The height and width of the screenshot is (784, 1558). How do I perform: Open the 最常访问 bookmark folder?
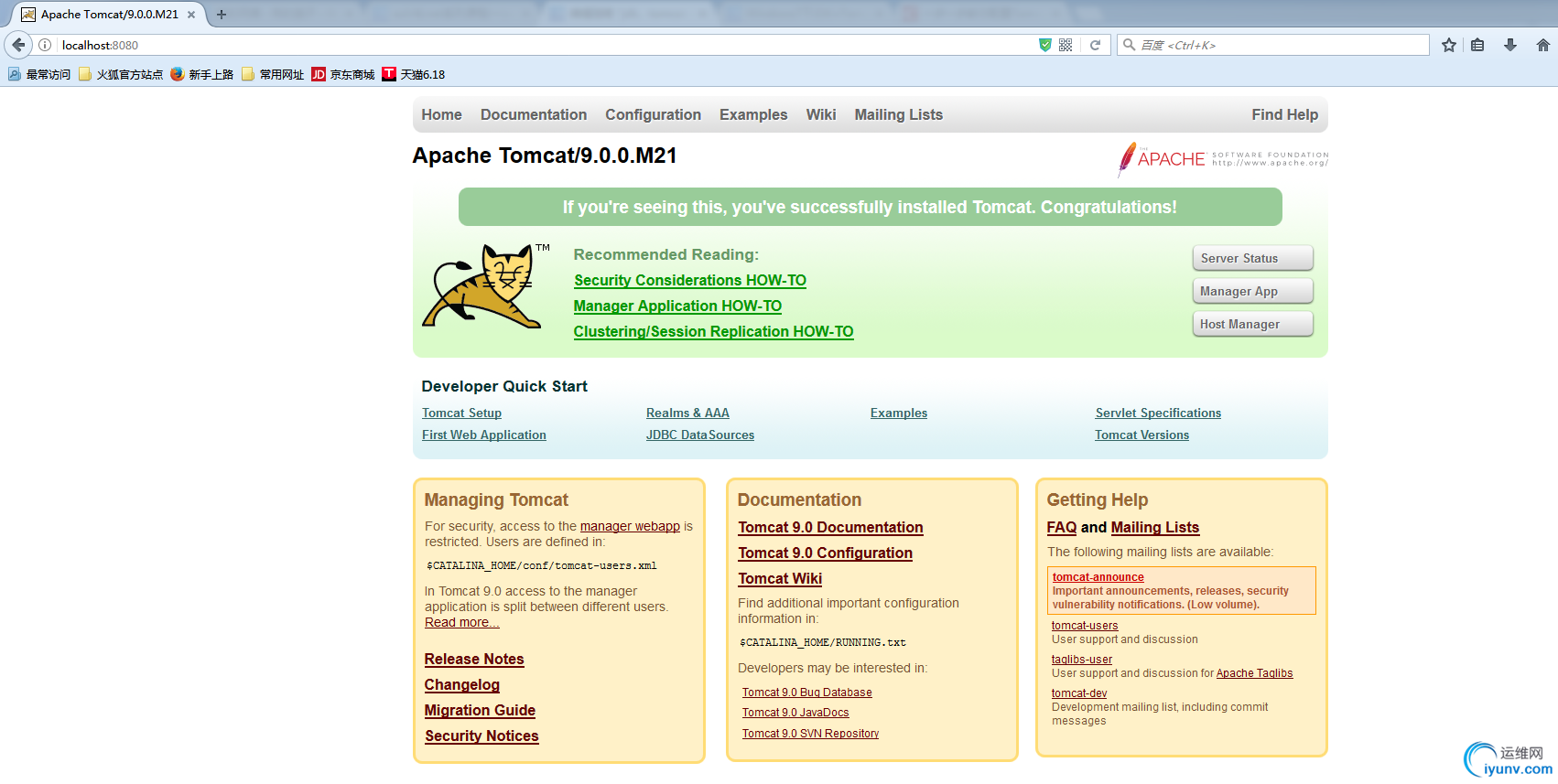coord(39,75)
